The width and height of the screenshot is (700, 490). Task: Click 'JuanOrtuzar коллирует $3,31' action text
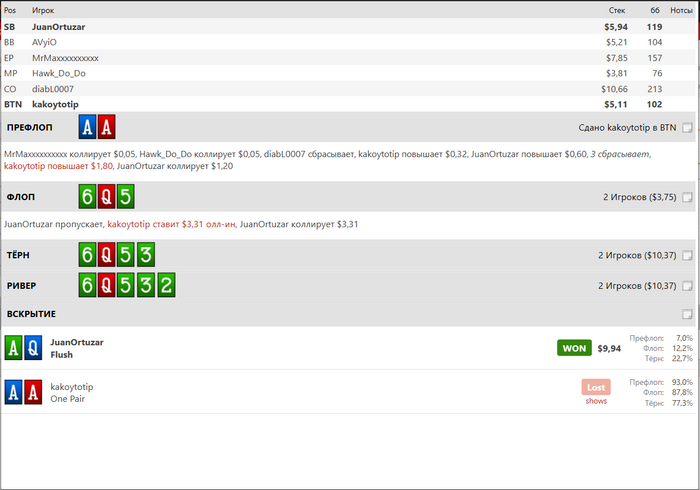point(299,224)
